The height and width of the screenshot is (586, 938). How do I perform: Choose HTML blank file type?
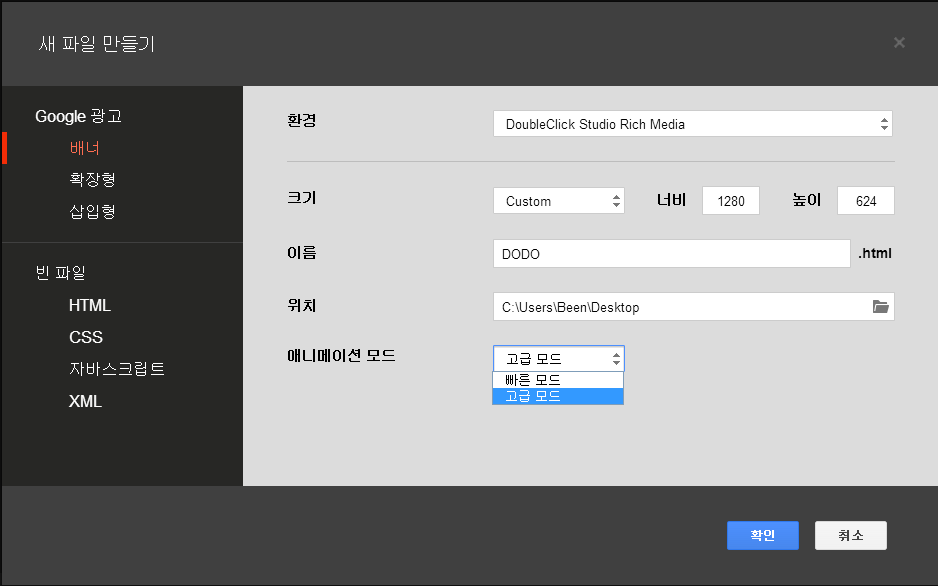[90, 305]
